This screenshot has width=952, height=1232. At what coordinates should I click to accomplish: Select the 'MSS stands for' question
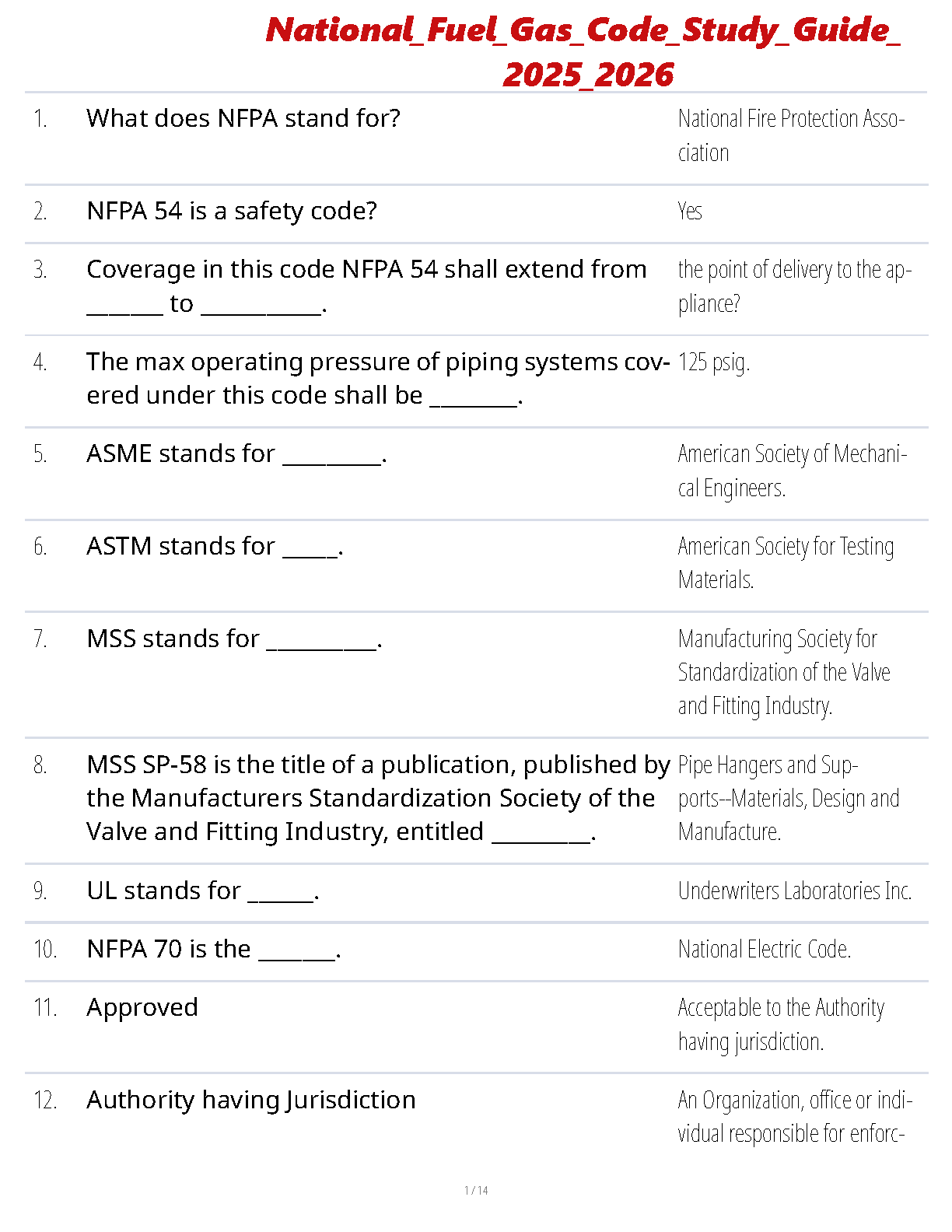click(x=234, y=639)
